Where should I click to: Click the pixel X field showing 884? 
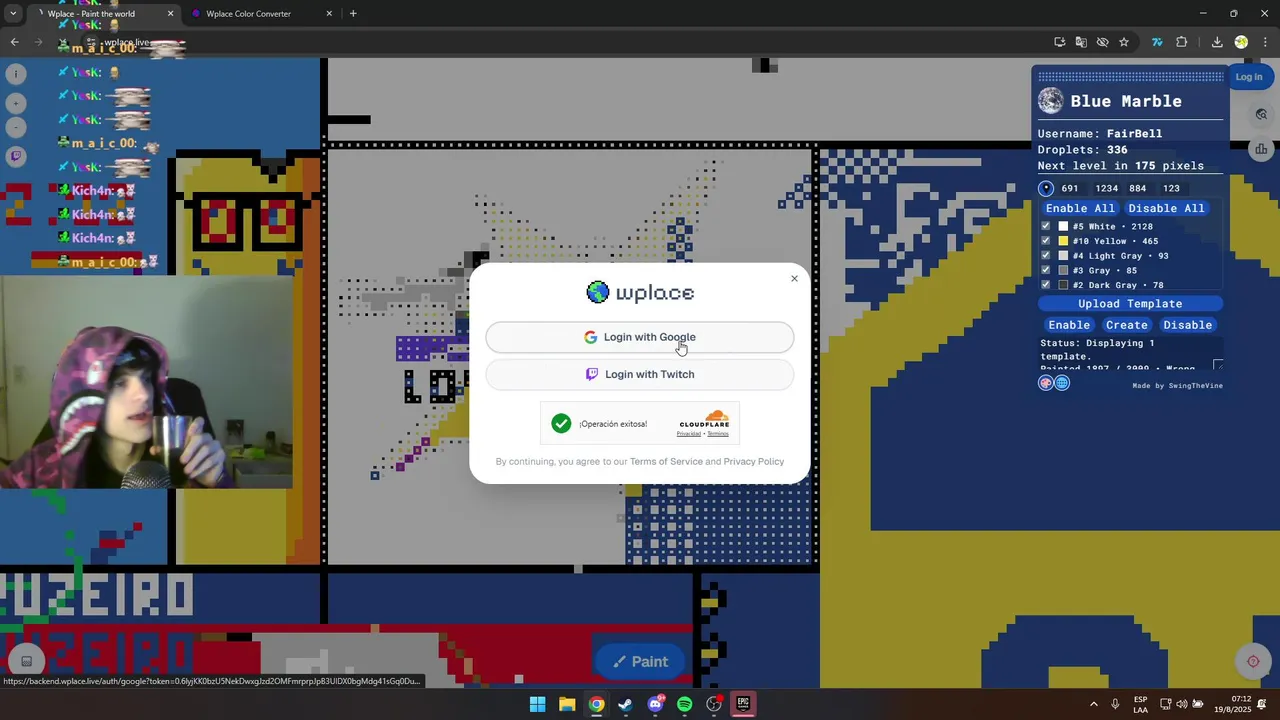[x=1140, y=188]
